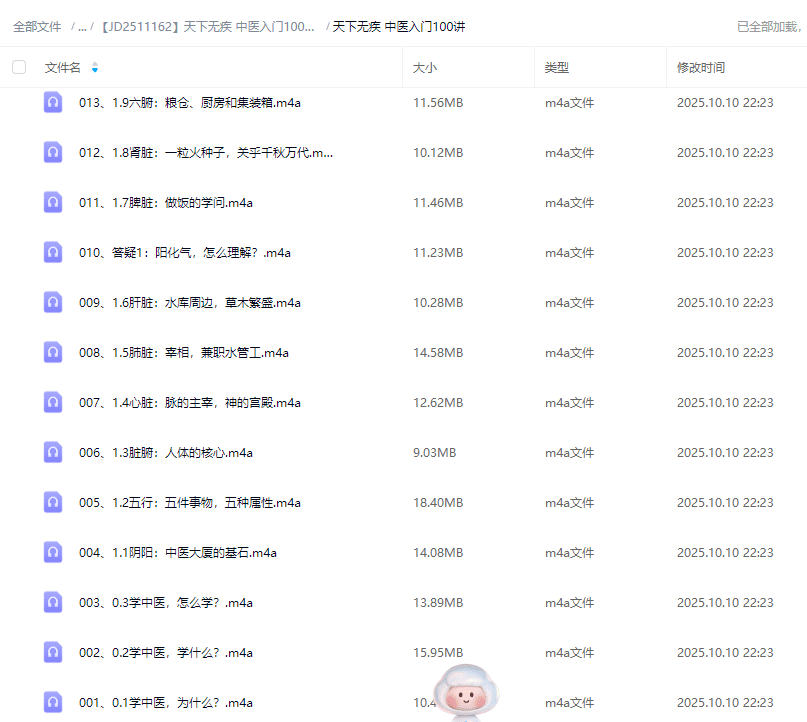Click the audio icon for file 013 六腑
The image size is (807, 722).
[53, 102]
